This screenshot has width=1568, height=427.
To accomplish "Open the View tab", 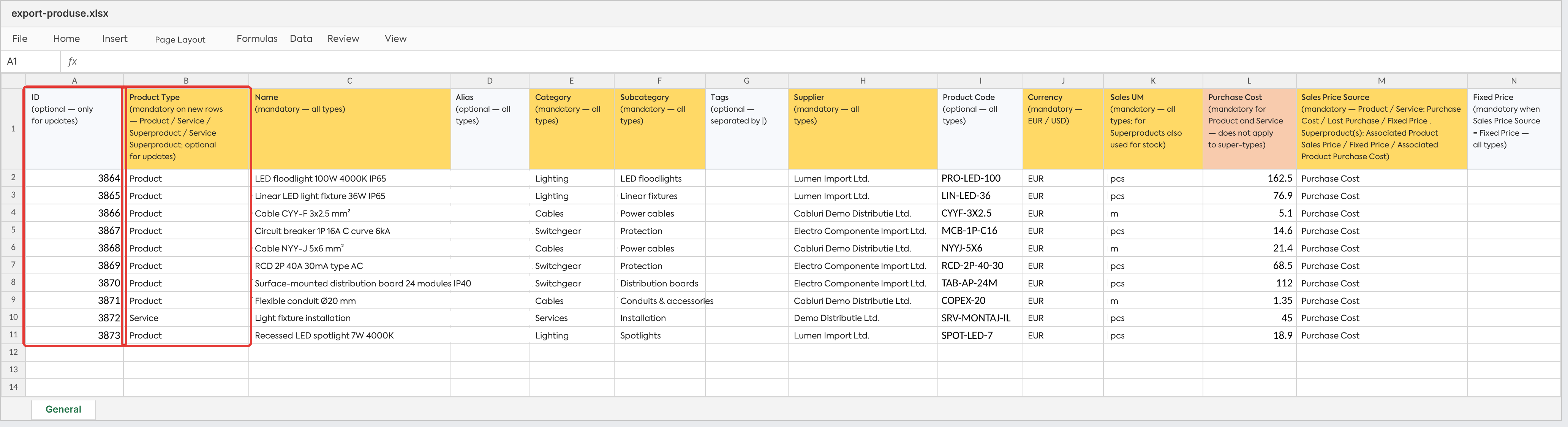I will point(395,38).
